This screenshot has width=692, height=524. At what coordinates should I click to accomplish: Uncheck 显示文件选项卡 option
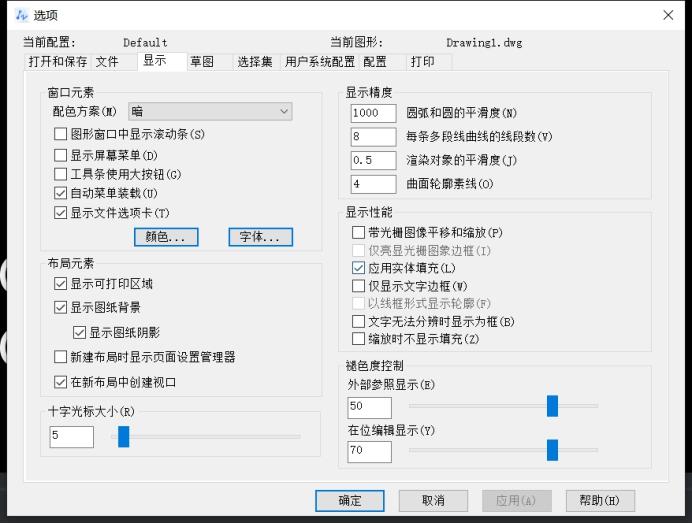coord(60,213)
